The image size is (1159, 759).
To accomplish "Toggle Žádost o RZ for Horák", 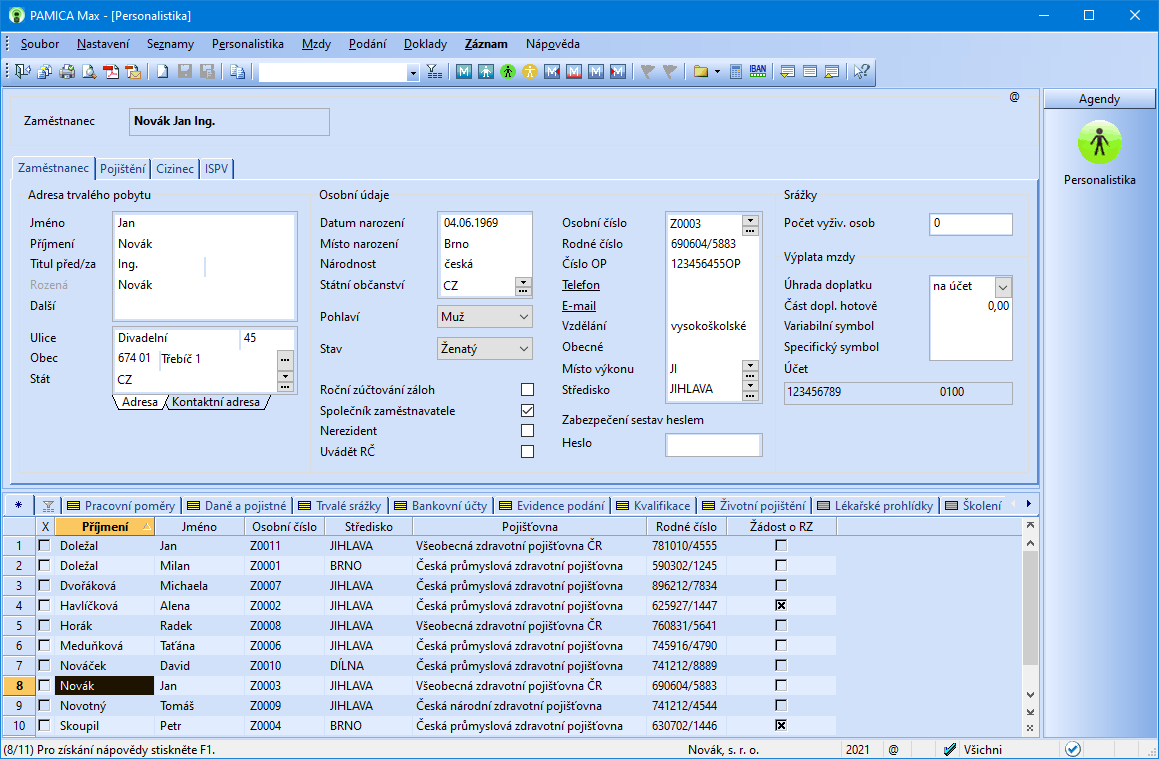I will pos(781,625).
